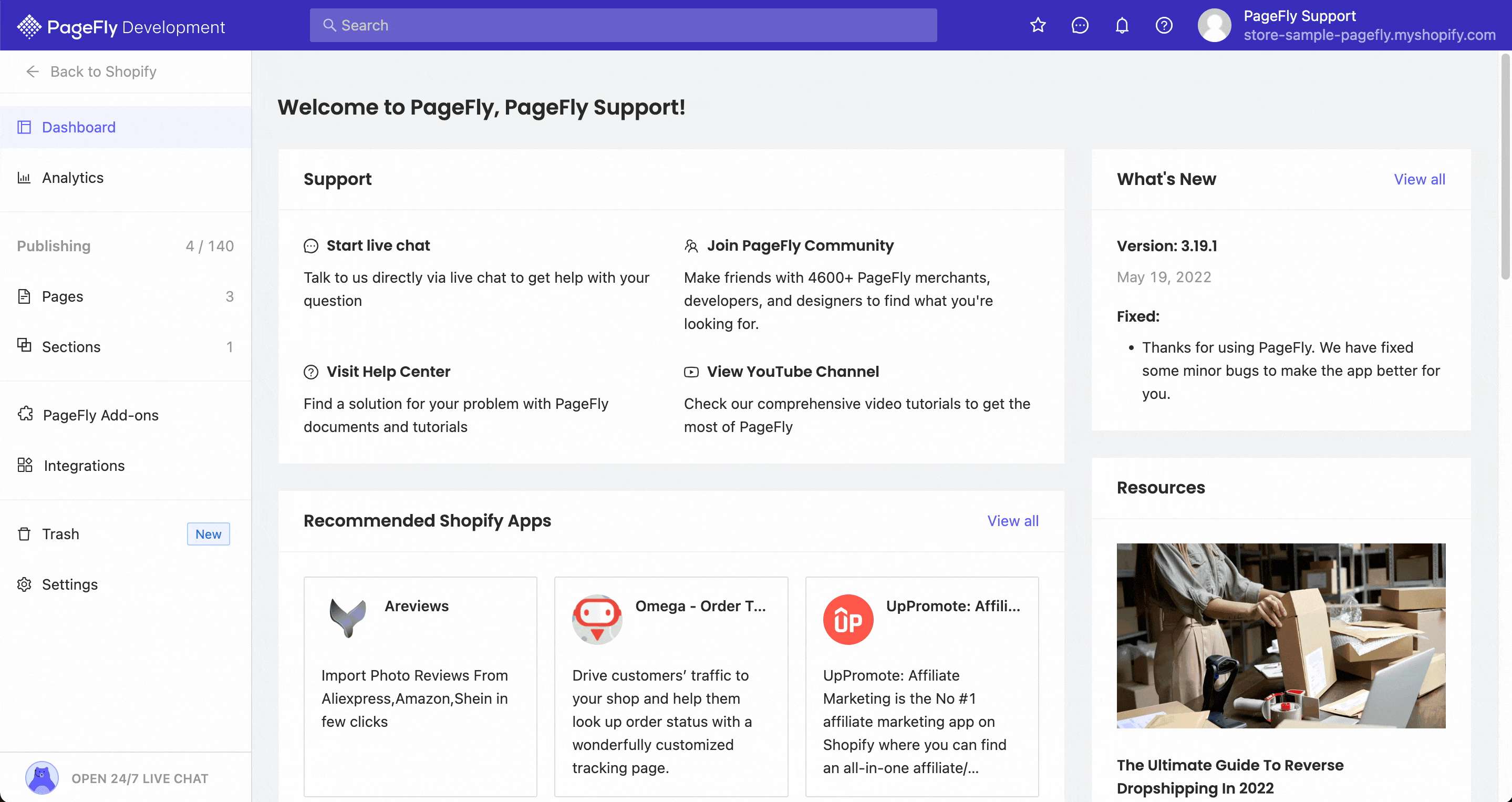Click the search magnifier icon
The width and height of the screenshot is (1512, 802).
329,25
